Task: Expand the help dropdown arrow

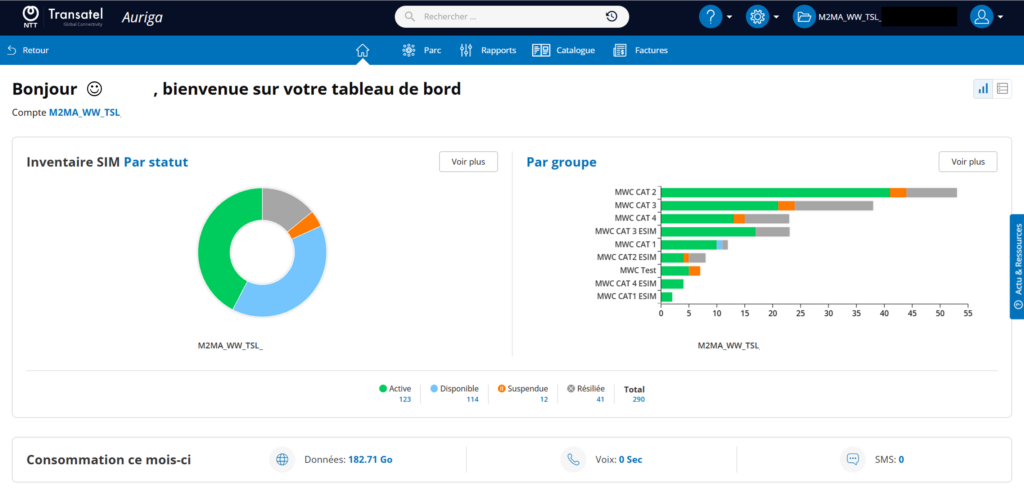Action: (729, 18)
